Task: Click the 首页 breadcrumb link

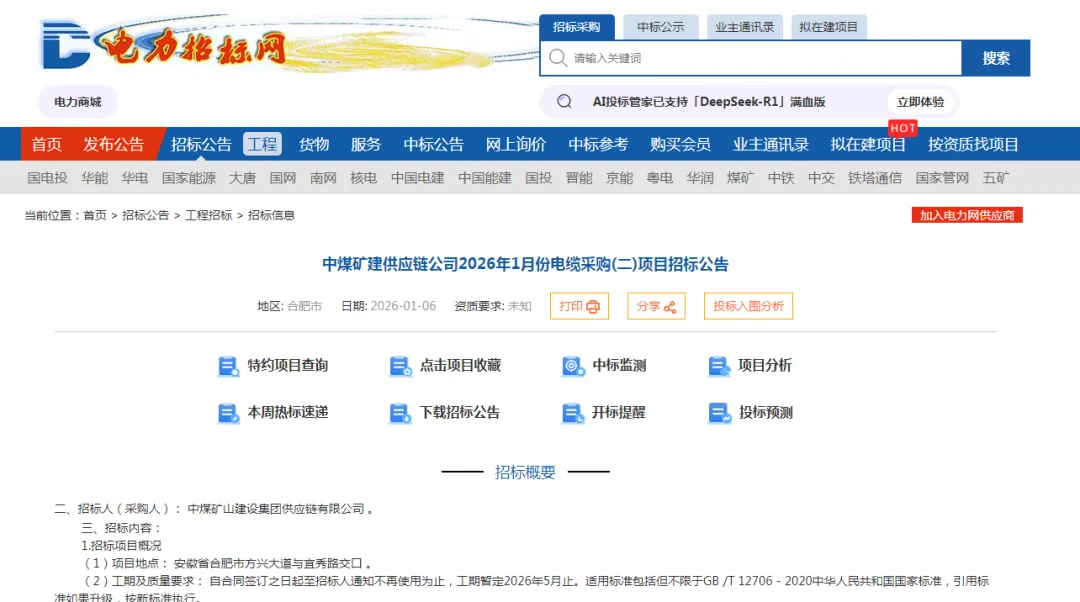Action: pyautogui.click(x=95, y=216)
